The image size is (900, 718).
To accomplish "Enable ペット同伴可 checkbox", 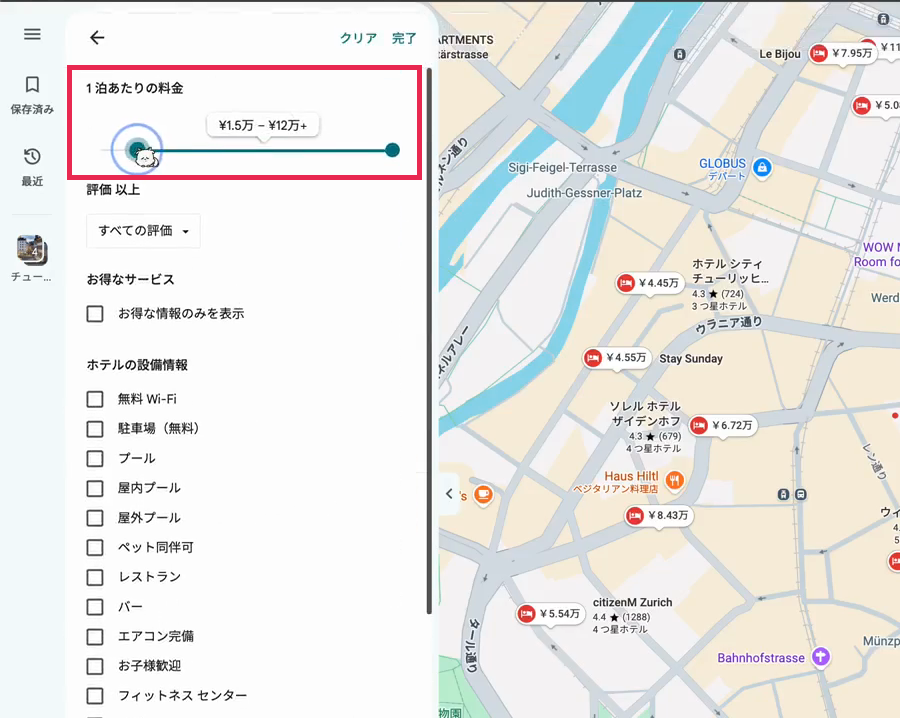I will (95, 548).
